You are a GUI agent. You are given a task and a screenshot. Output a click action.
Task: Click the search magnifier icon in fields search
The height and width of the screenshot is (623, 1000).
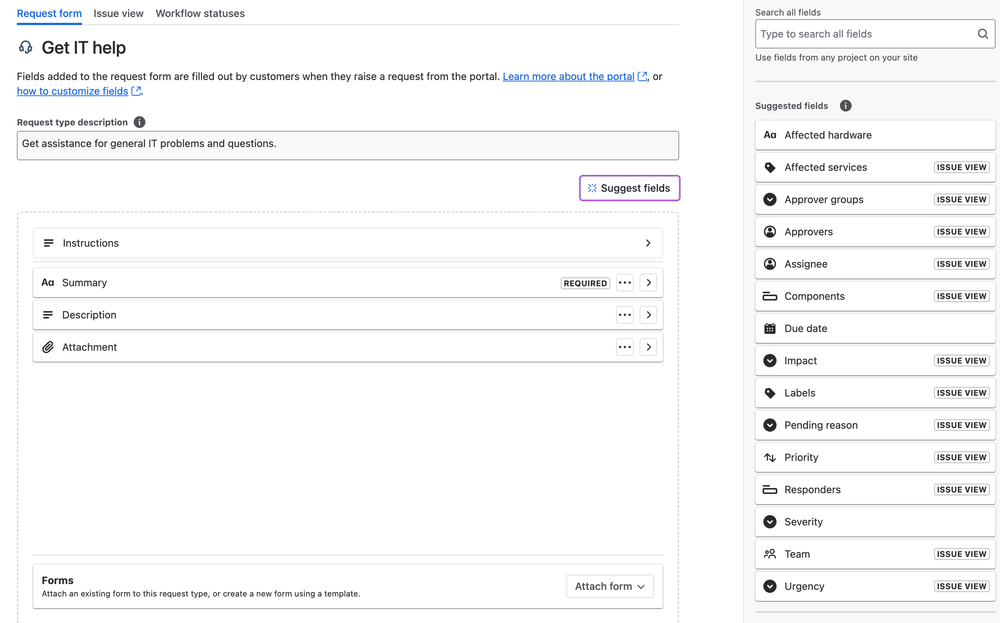(983, 34)
